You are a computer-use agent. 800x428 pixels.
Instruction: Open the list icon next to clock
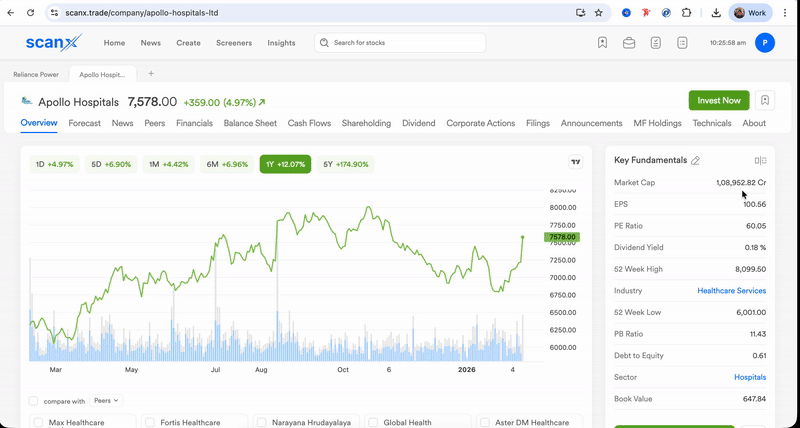pos(682,43)
